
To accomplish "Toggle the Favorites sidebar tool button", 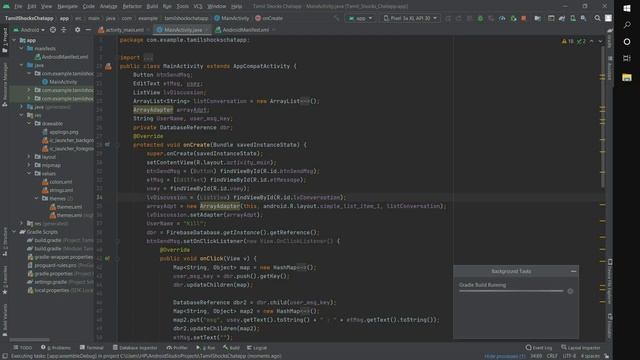I will pos(4,280).
